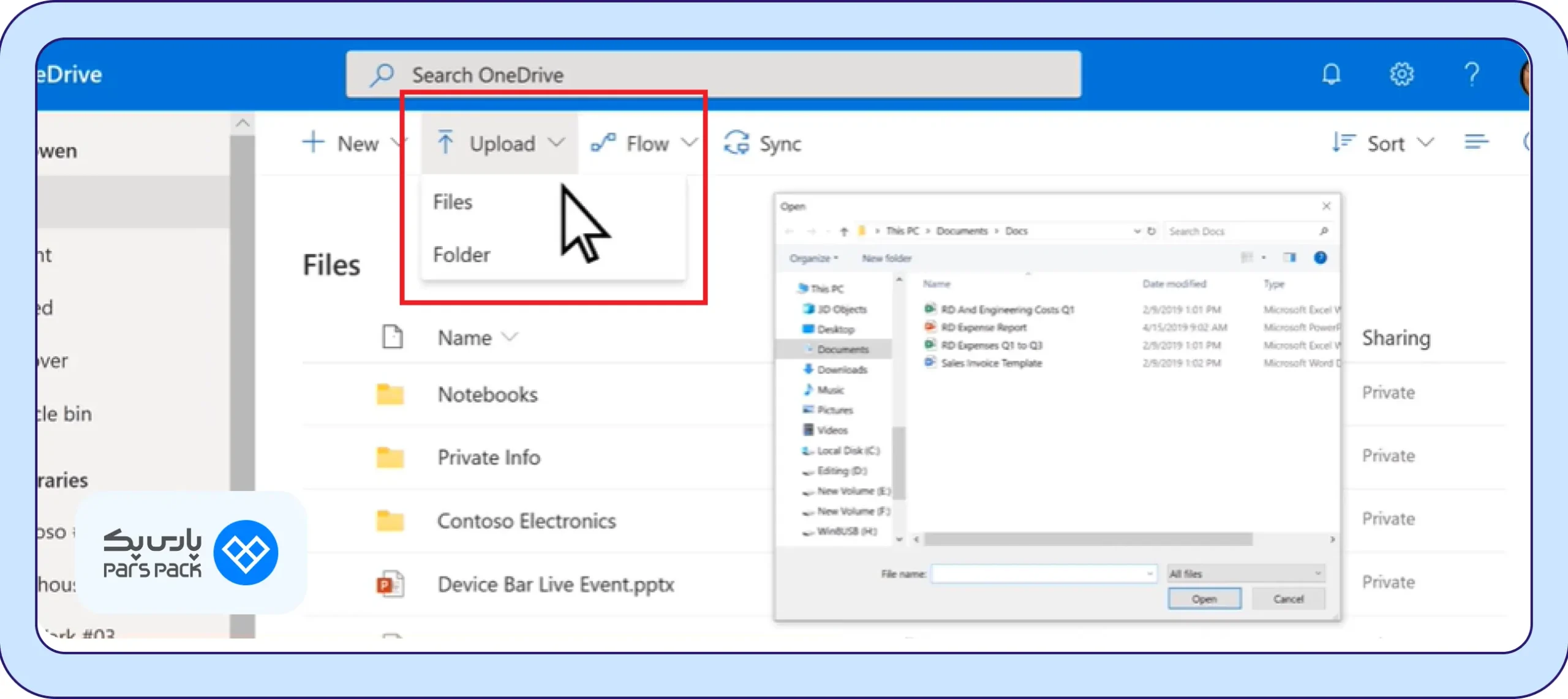The image size is (1568, 699).
Task: Open the All files type dropdown
Action: tap(1246, 574)
